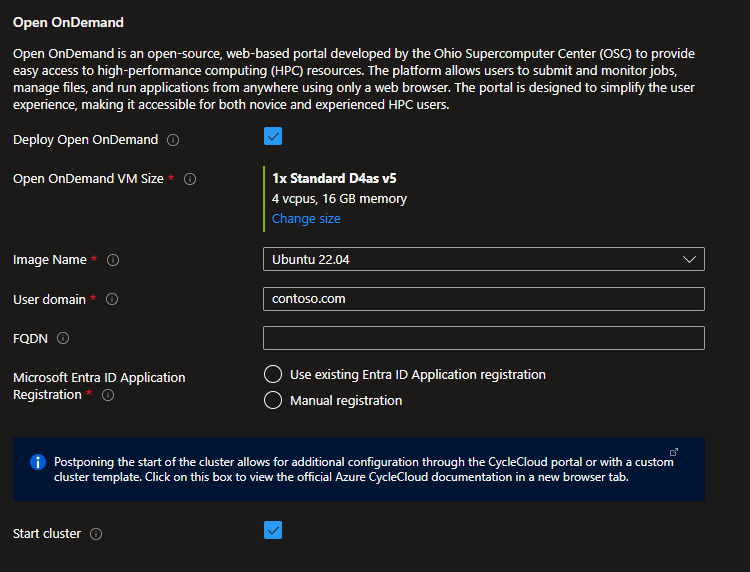
Task: Focus the empty FQDN text field
Action: [x=483, y=338]
